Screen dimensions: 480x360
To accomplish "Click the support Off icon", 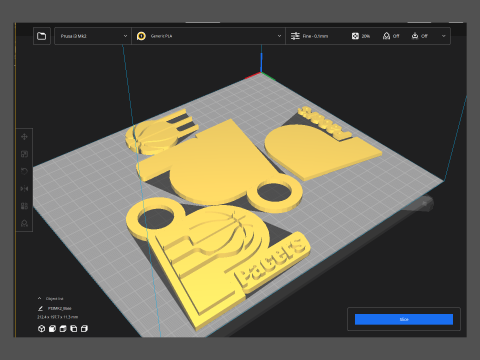I will coord(386,36).
